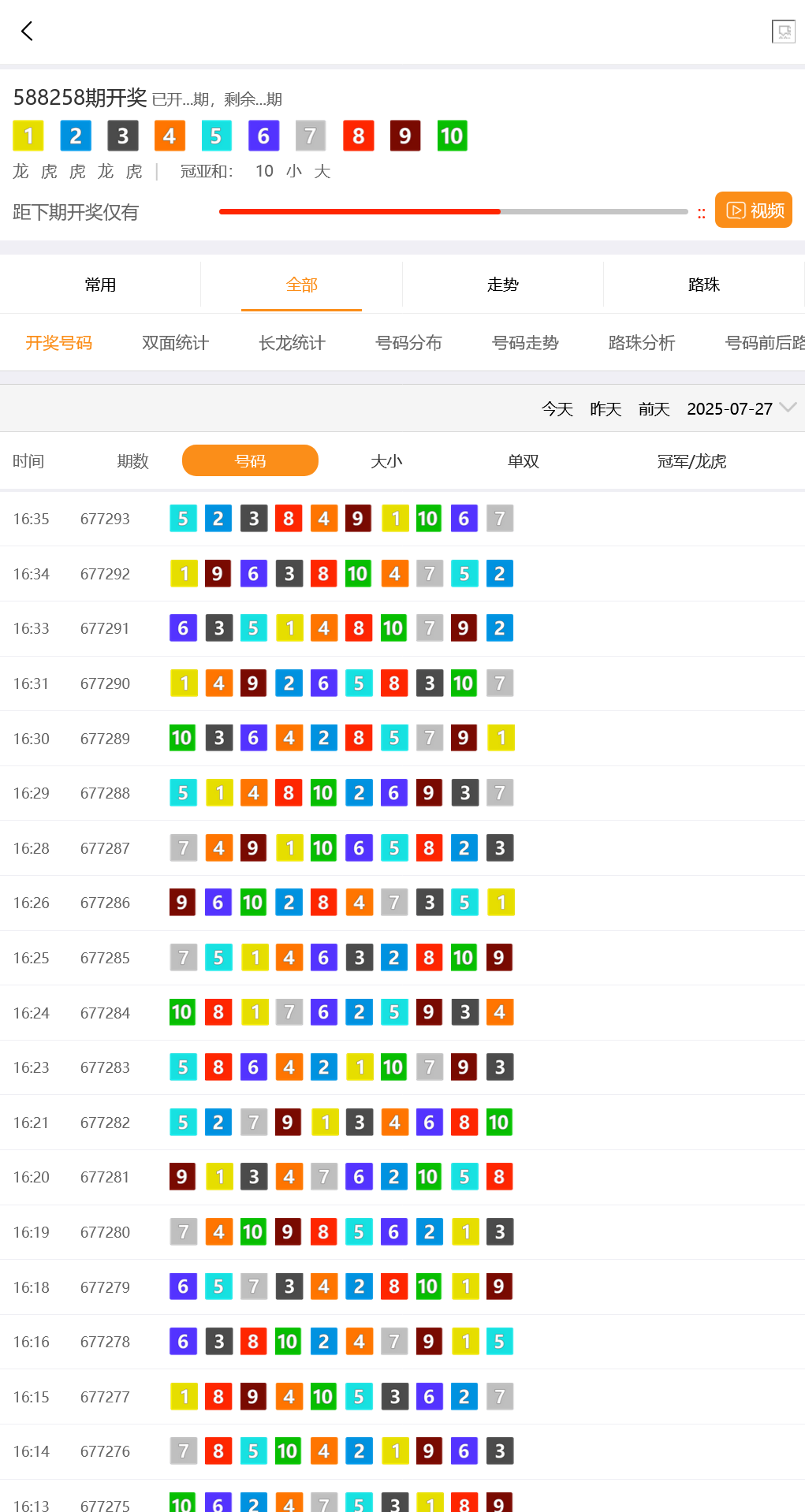805x1512 pixels.
Task: Select period number 677282
Action: coord(105,1123)
